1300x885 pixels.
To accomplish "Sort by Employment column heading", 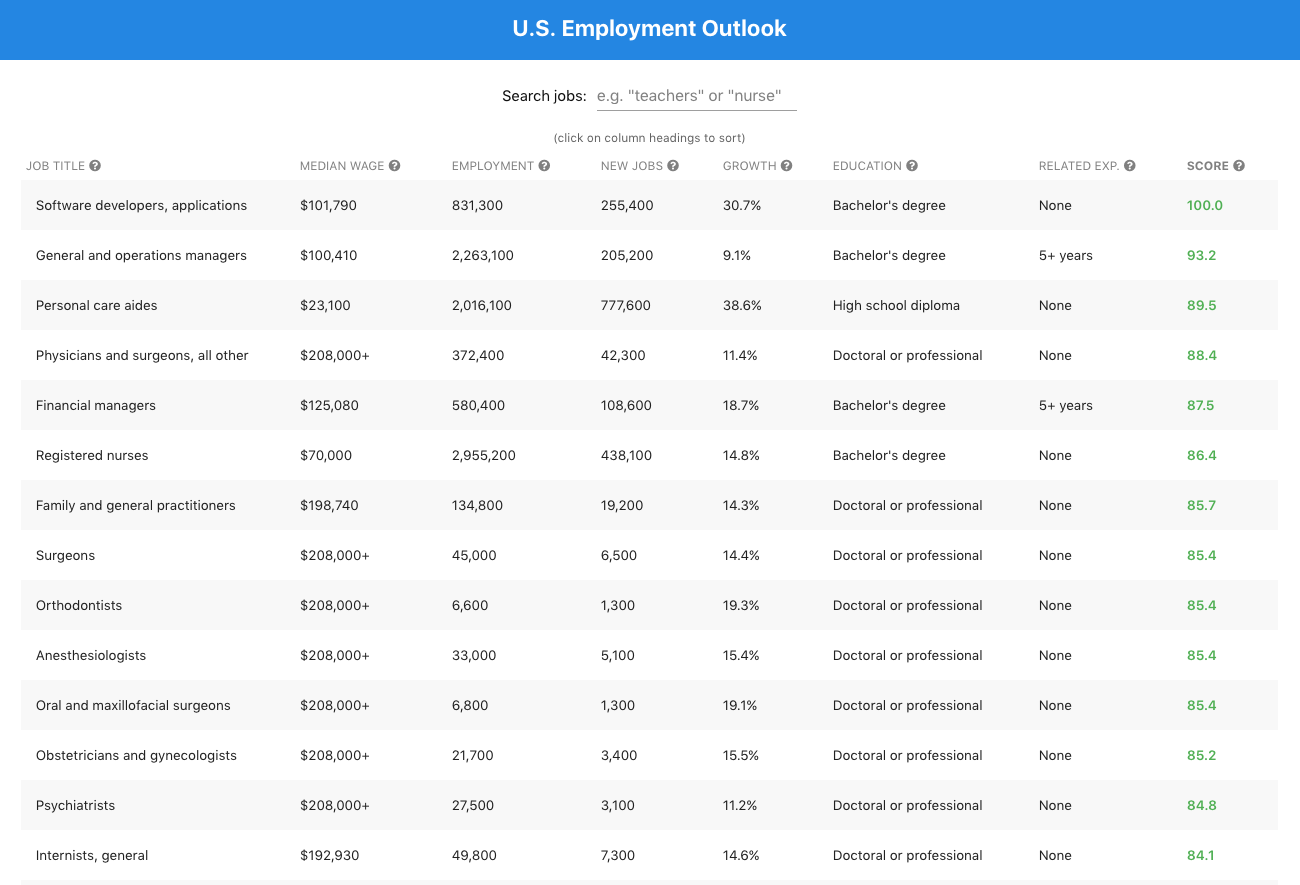I will 493,165.
